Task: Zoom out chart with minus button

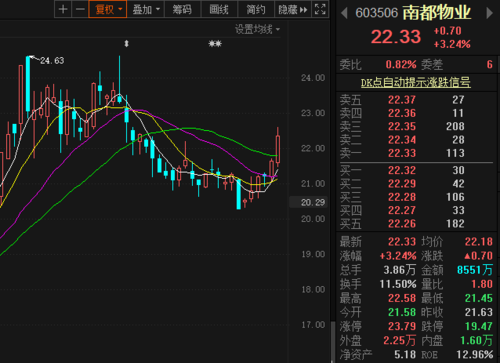Action: point(80,9)
